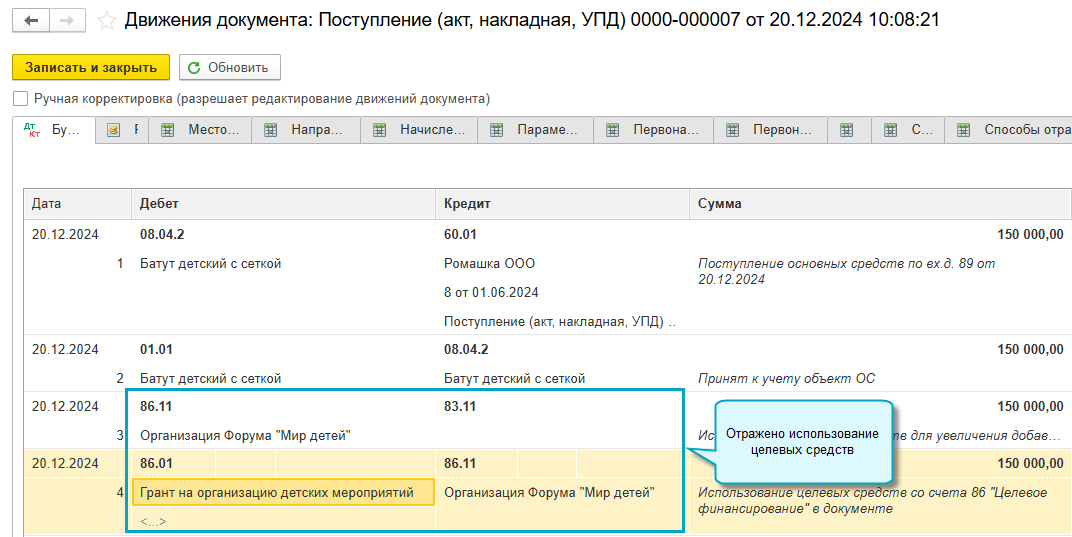The width and height of the screenshot is (1072, 537).
Task: Click the Обновить refresh button
Action: [x=229, y=67]
